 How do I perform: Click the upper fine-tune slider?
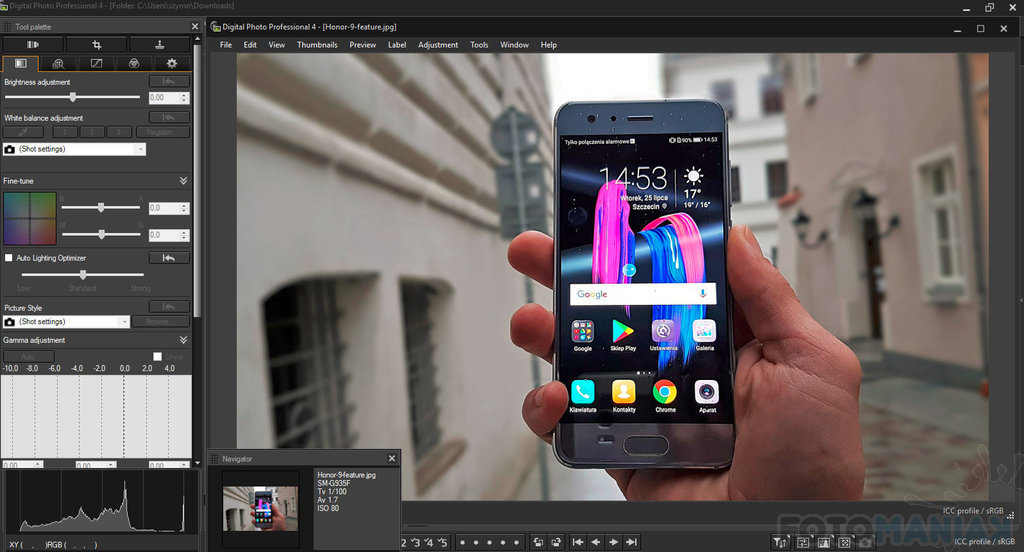tap(101, 208)
